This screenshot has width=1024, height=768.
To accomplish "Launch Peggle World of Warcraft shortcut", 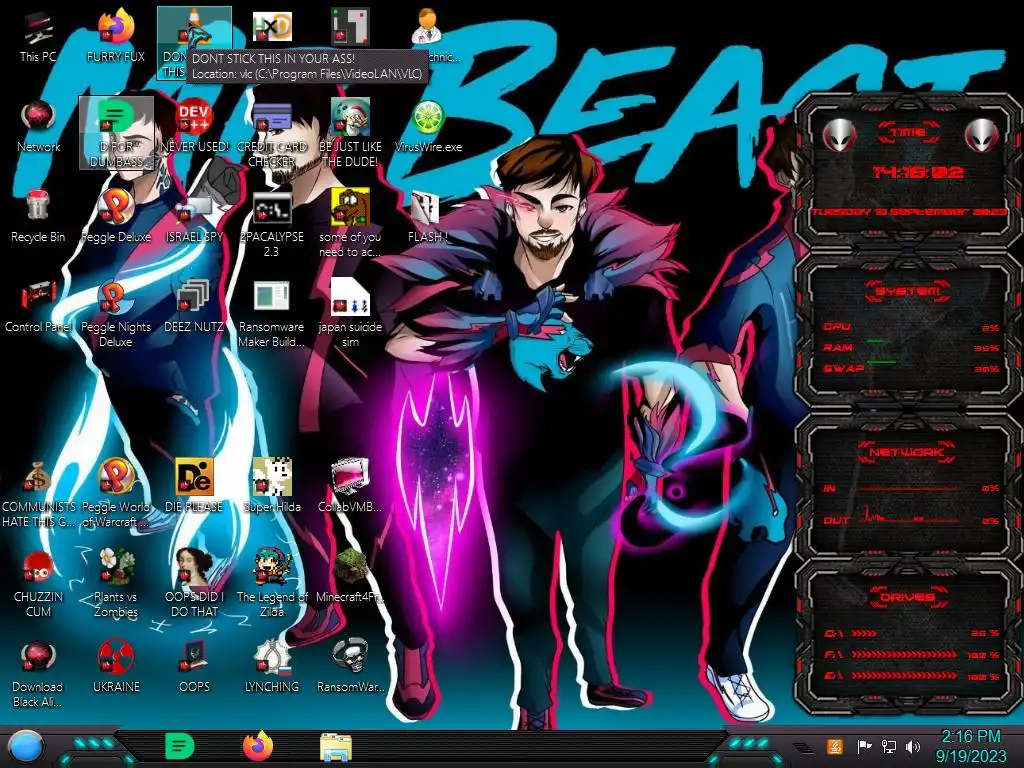I will [x=116, y=493].
